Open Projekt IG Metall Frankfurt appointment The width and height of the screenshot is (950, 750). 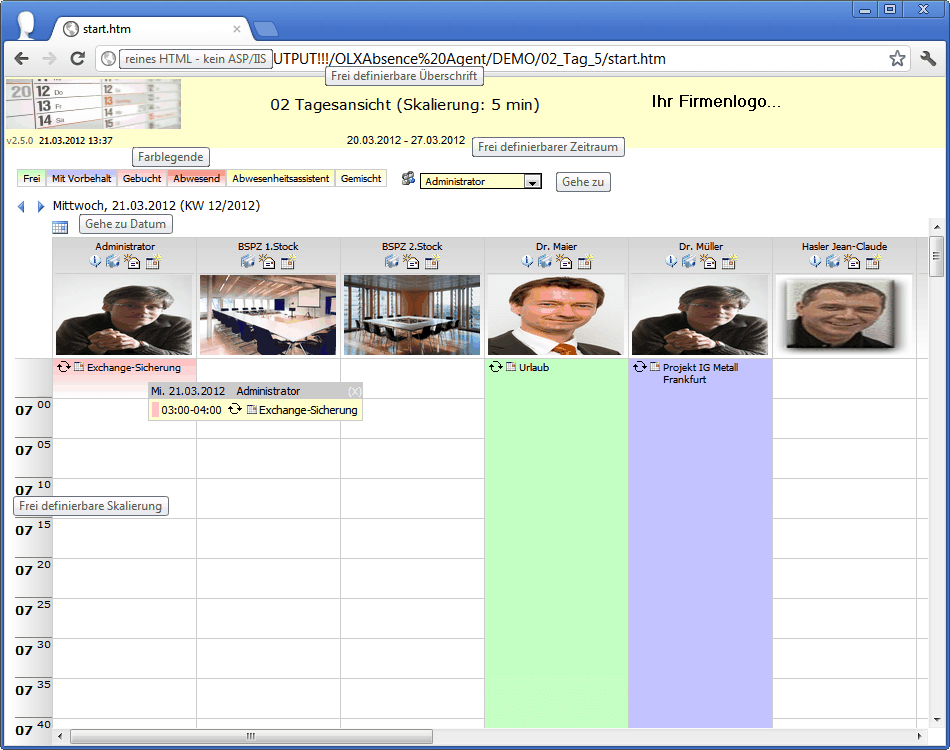tap(699, 373)
